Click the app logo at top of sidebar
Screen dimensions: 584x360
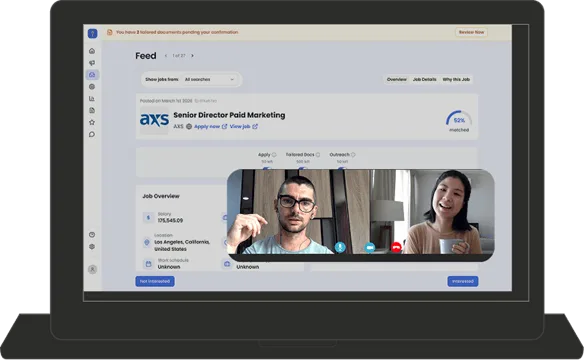point(92,34)
